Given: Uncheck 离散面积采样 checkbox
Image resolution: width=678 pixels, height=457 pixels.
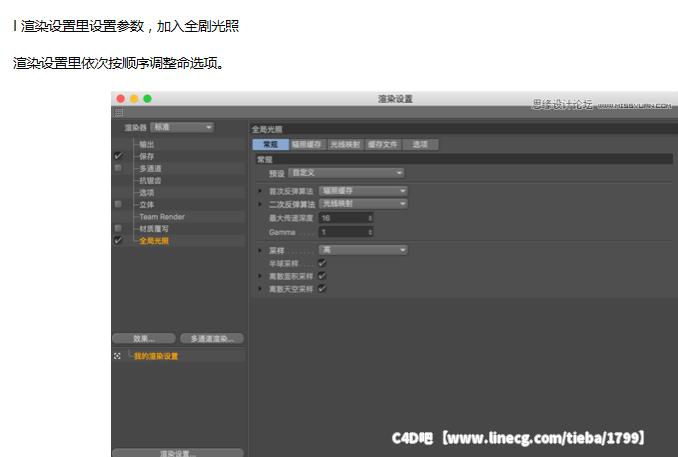Looking at the screenshot, I should 322,276.
